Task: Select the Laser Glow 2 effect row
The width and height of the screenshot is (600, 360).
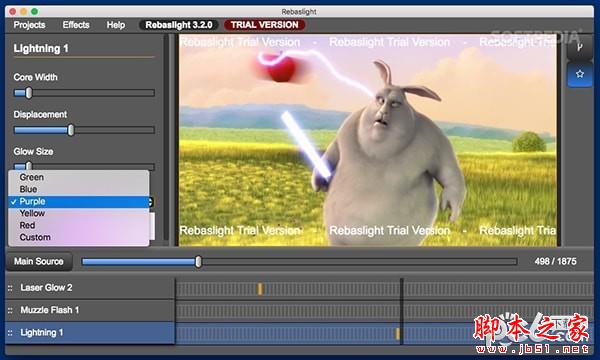Action: [x=90, y=288]
